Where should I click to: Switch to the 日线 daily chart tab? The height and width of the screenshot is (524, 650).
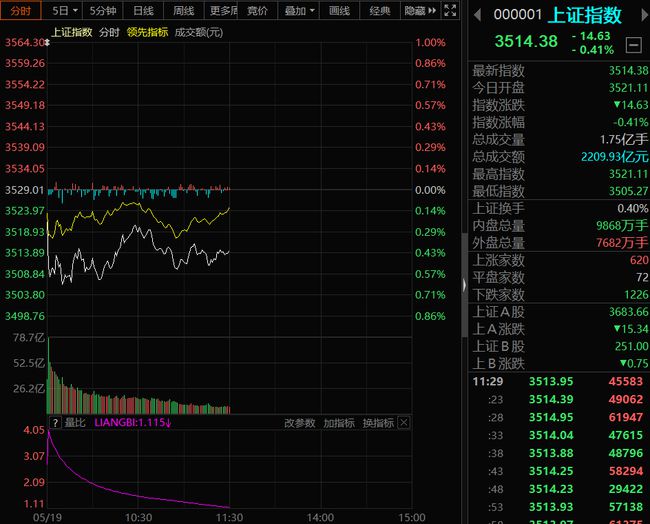(x=143, y=10)
